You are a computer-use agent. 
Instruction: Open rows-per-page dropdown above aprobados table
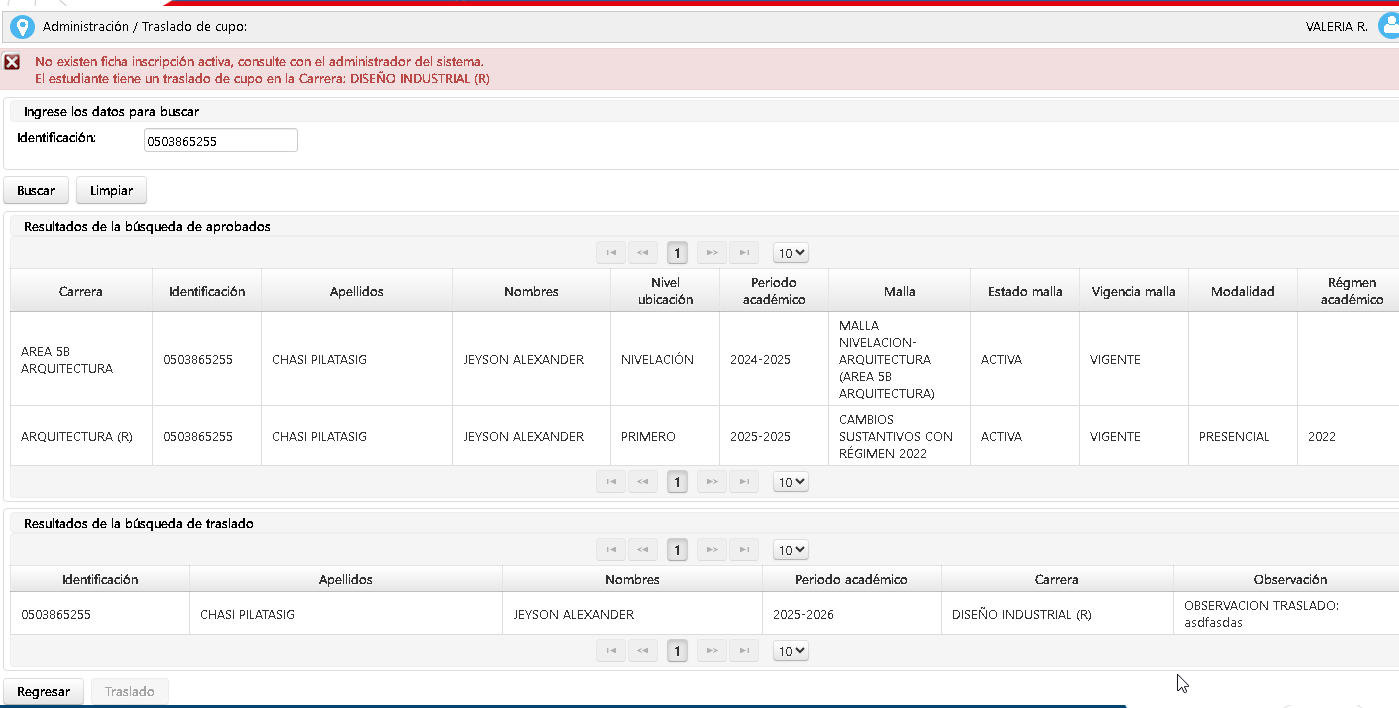click(790, 253)
